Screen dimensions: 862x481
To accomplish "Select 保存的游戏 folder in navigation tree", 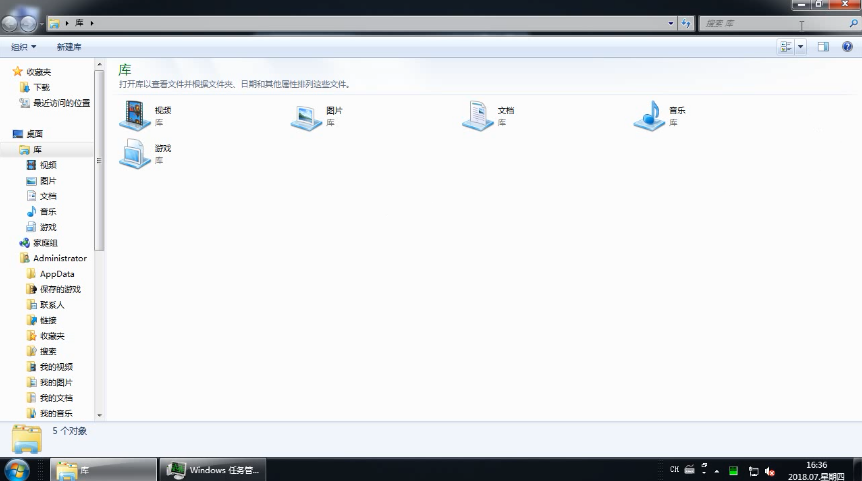I will tap(53, 289).
